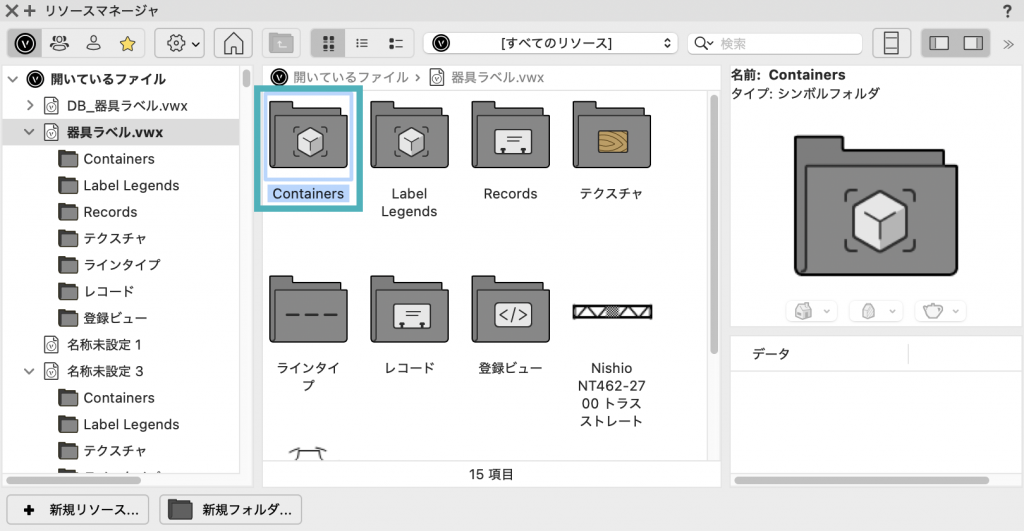Select the workgroup libraries icon
Viewport: 1024px width, 531px height.
click(59, 43)
